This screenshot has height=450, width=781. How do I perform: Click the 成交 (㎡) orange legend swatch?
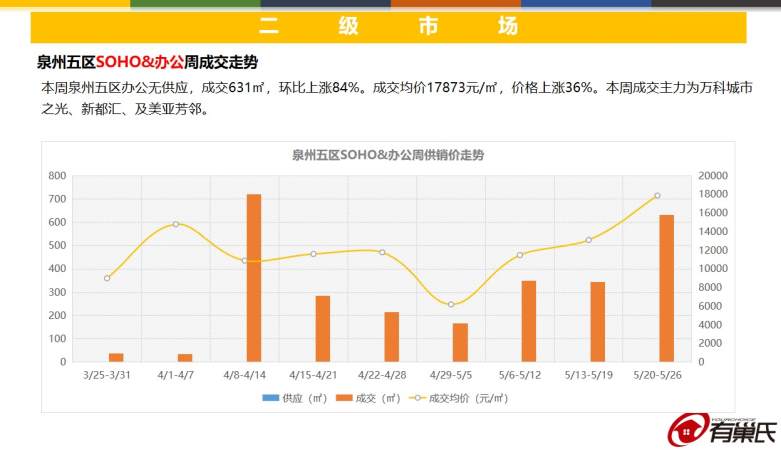click(x=344, y=398)
